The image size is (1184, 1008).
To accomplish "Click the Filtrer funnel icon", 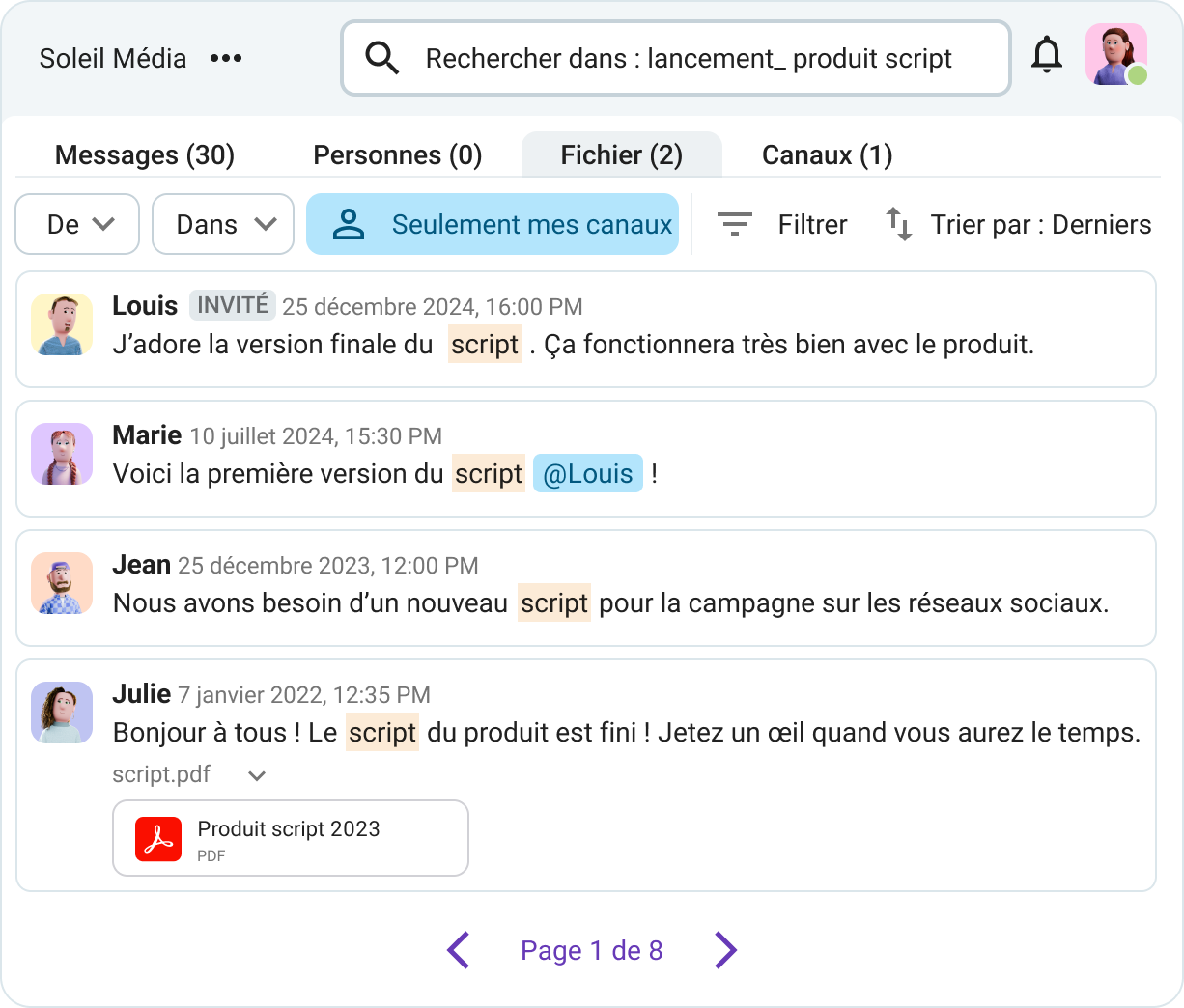I will coord(735,224).
